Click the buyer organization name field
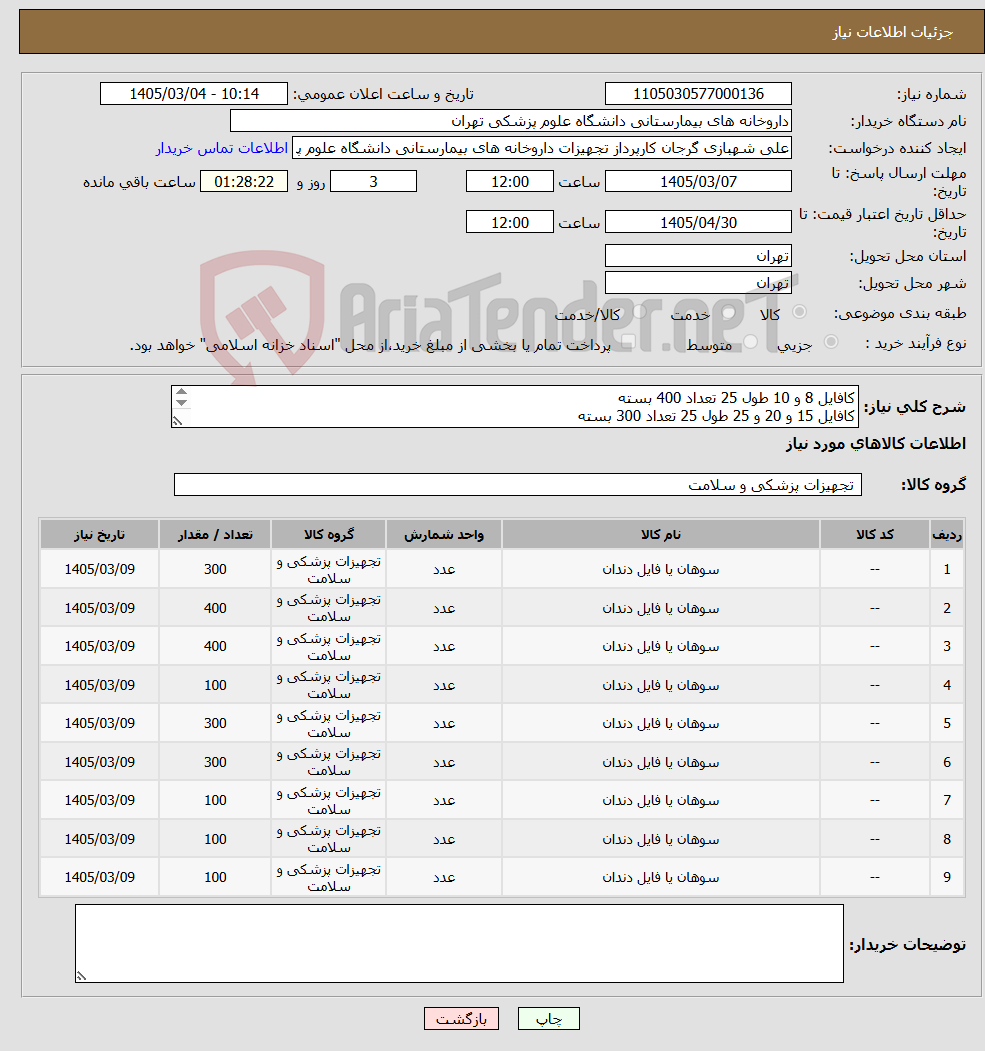Image resolution: width=985 pixels, height=1051 pixels. [x=511, y=121]
